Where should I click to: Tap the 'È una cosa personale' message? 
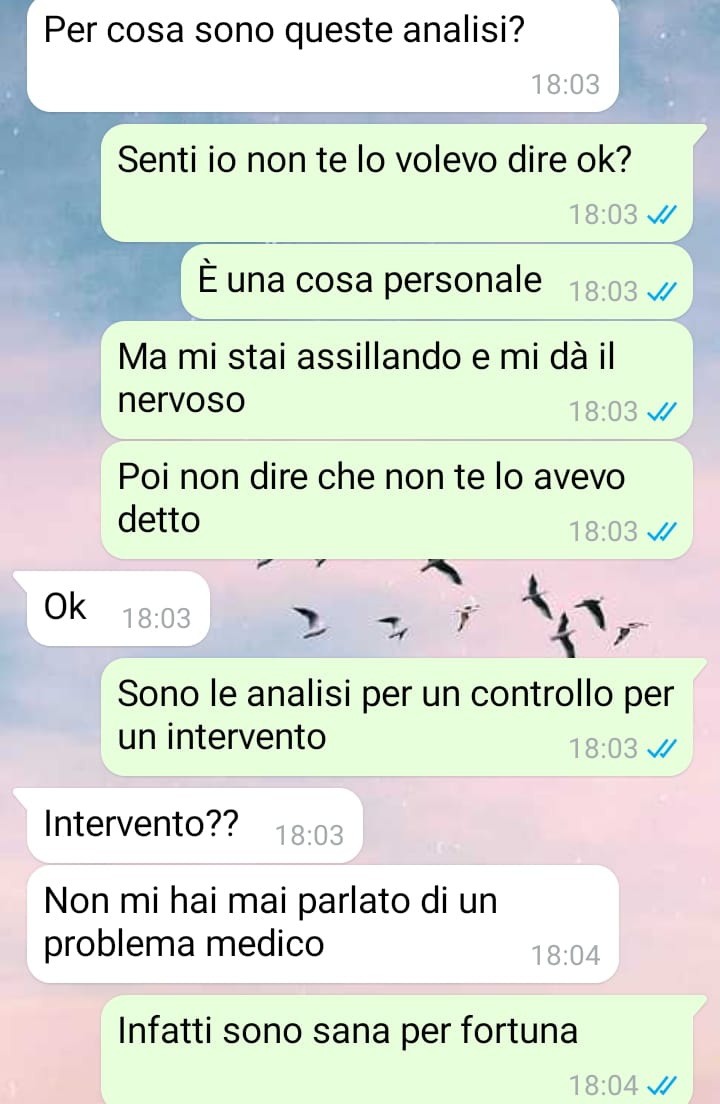[436, 282]
